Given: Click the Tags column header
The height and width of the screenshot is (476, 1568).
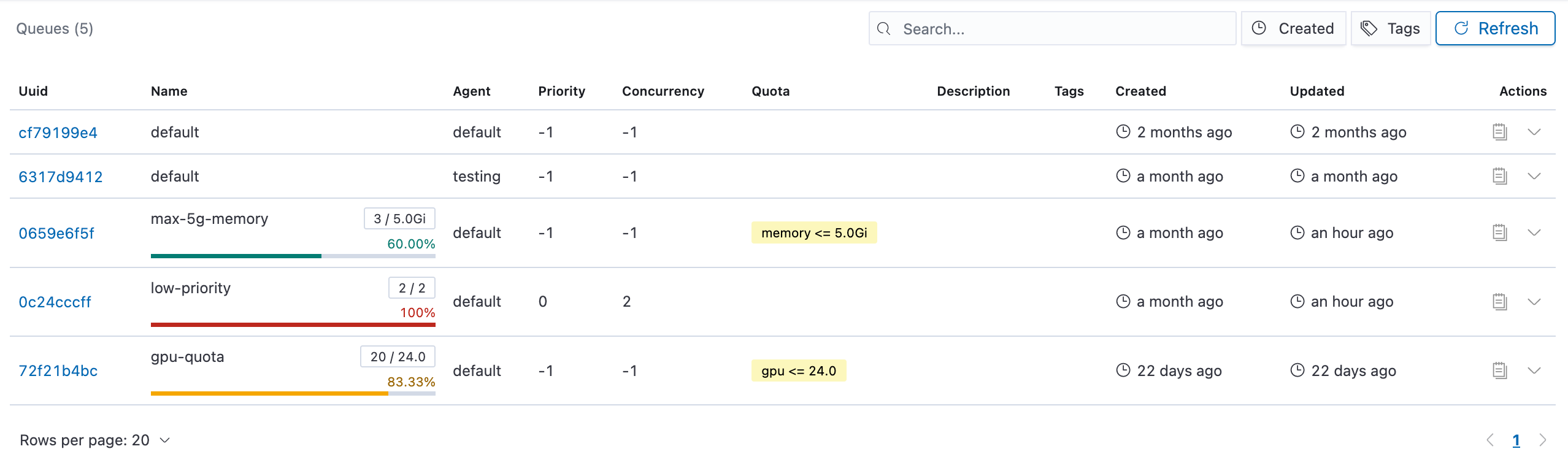Looking at the screenshot, I should (1069, 91).
